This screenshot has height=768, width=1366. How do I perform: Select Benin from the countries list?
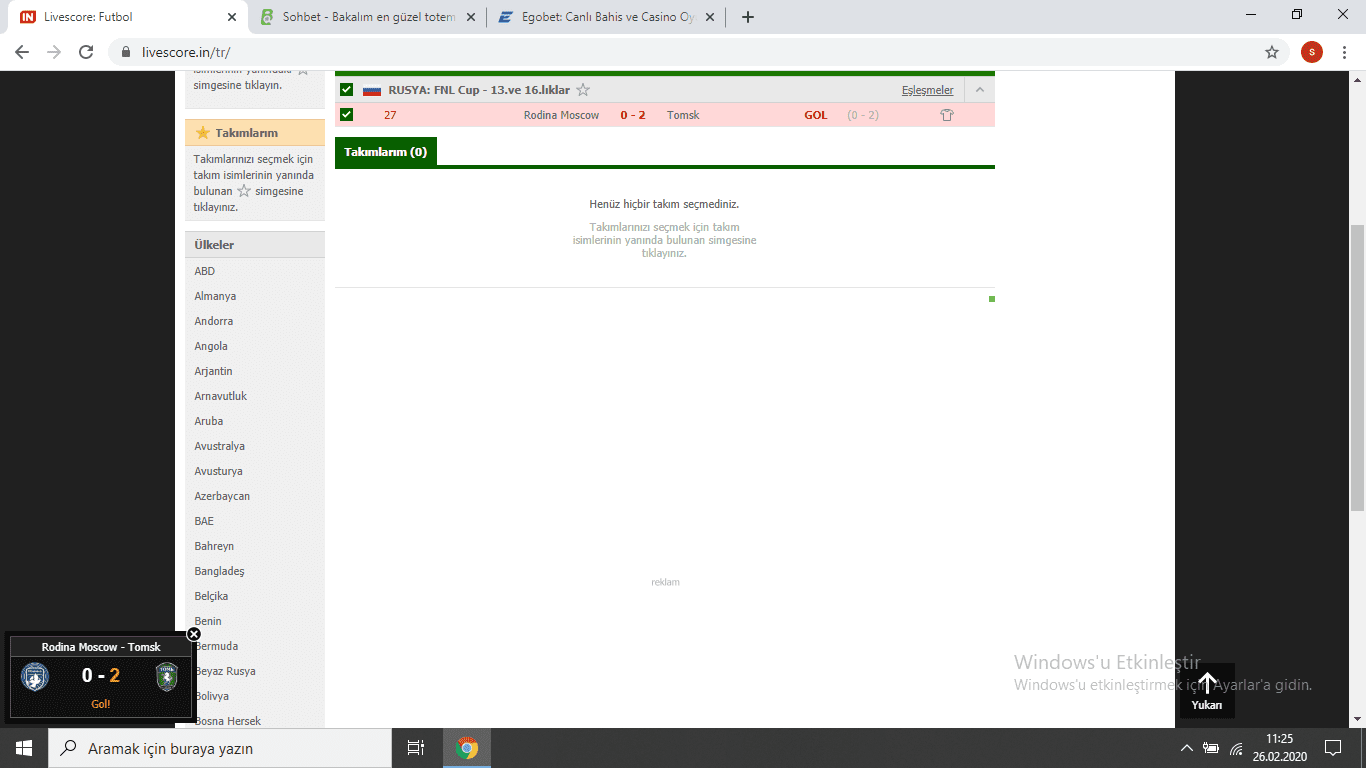[x=208, y=621]
